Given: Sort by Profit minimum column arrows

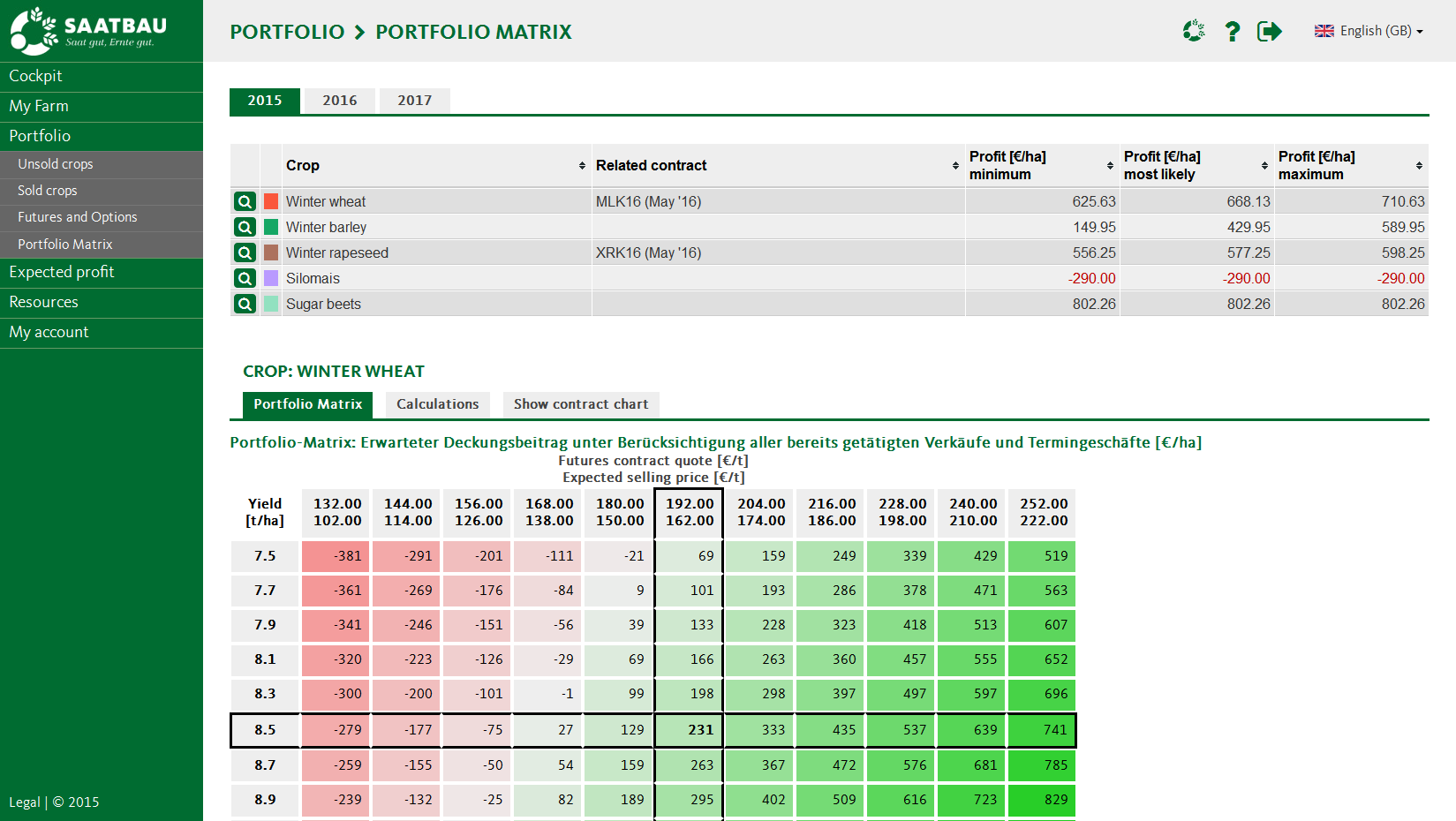Looking at the screenshot, I should [x=1110, y=166].
